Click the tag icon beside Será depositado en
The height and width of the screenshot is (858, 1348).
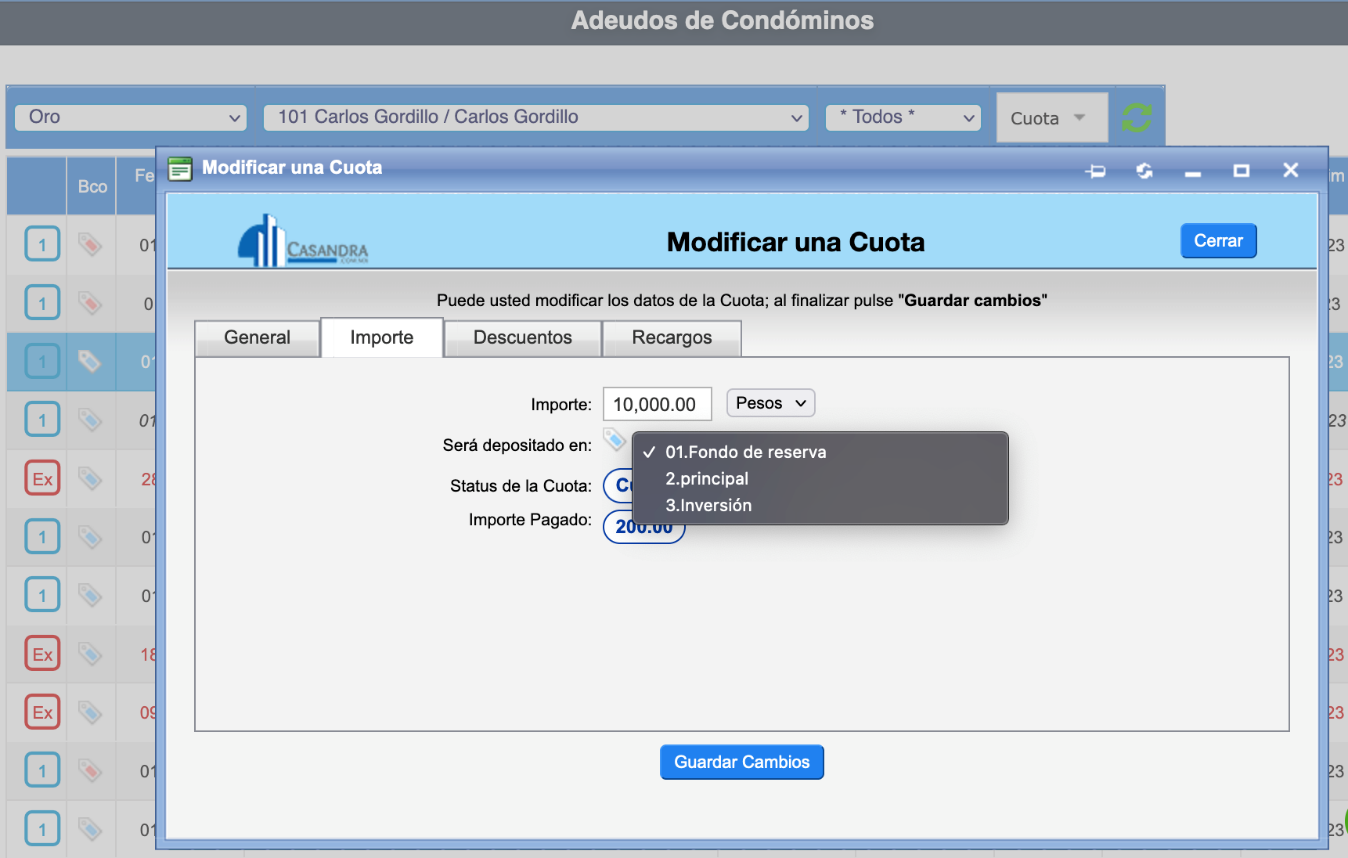point(613,440)
